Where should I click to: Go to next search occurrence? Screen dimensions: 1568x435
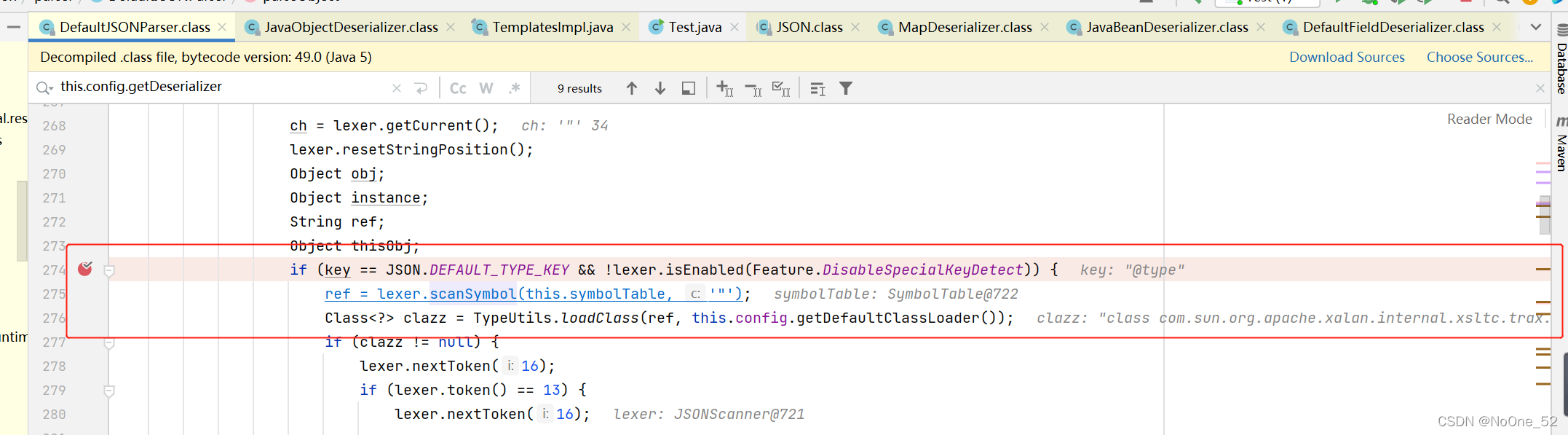(660, 88)
